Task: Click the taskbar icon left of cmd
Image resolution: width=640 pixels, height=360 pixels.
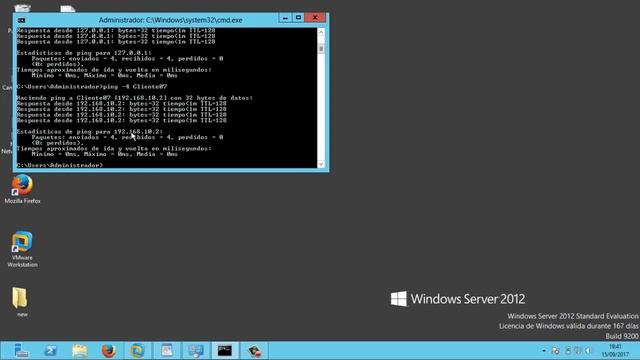Action: 196,351
